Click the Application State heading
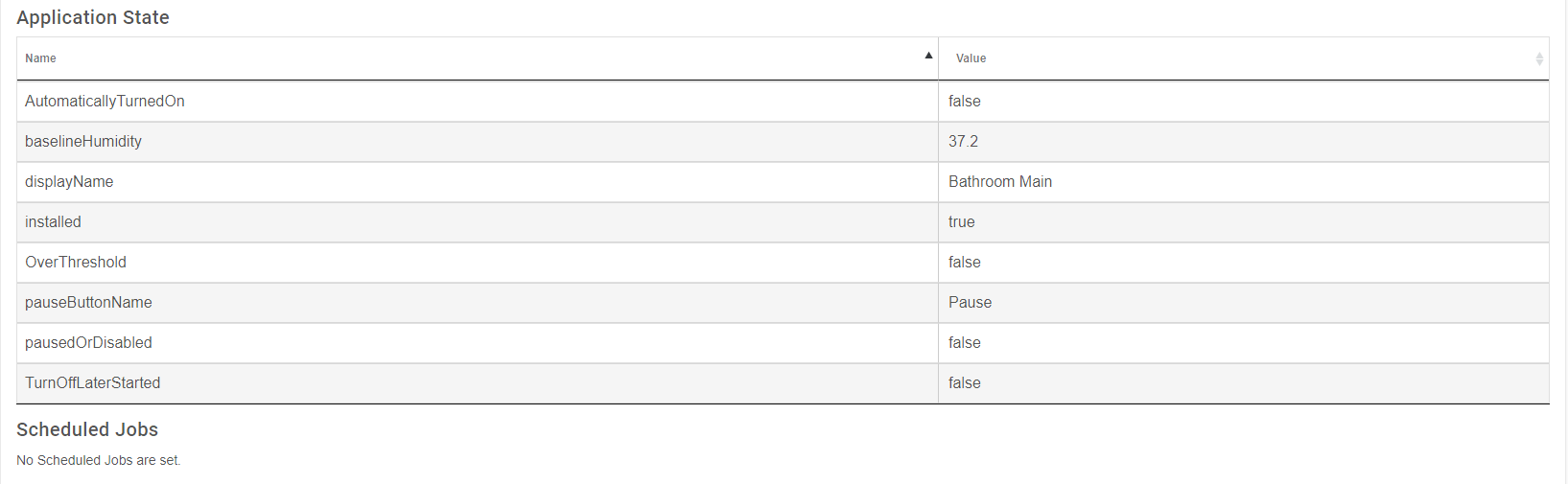This screenshot has width=1568, height=484. (93, 18)
